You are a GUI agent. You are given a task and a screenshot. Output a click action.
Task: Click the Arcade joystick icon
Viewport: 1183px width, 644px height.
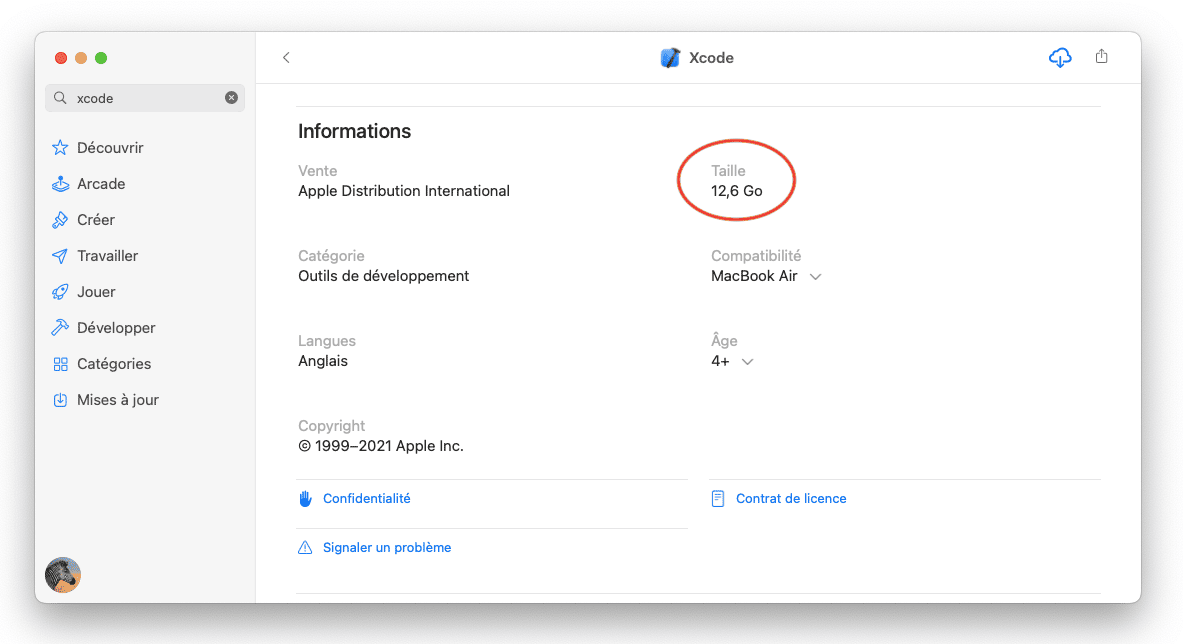click(60, 184)
